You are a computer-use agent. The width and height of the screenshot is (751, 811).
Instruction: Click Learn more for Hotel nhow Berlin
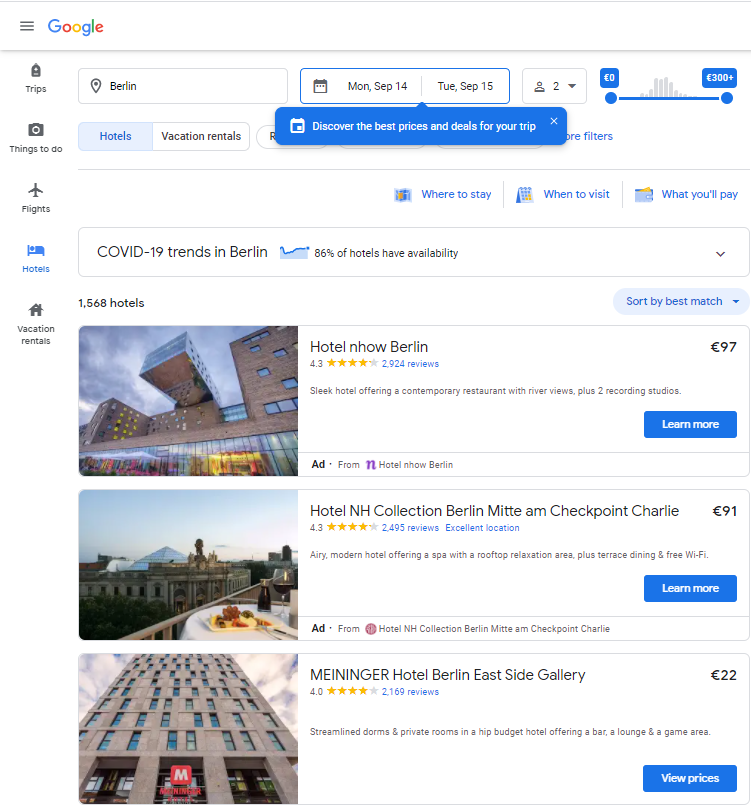click(690, 424)
